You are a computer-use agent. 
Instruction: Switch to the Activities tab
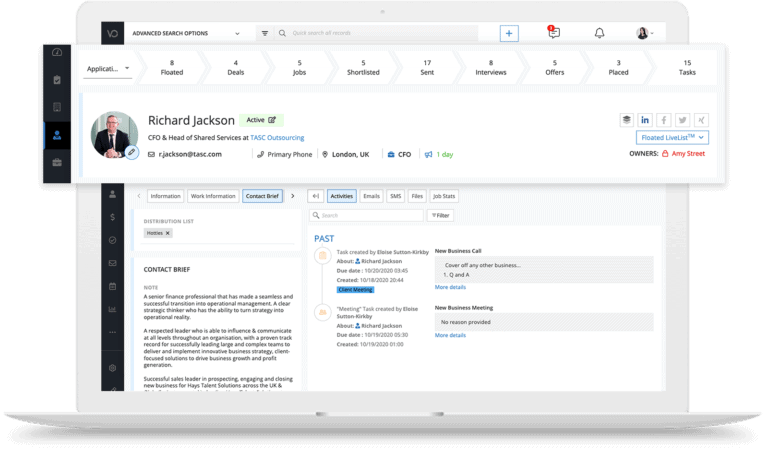(341, 196)
